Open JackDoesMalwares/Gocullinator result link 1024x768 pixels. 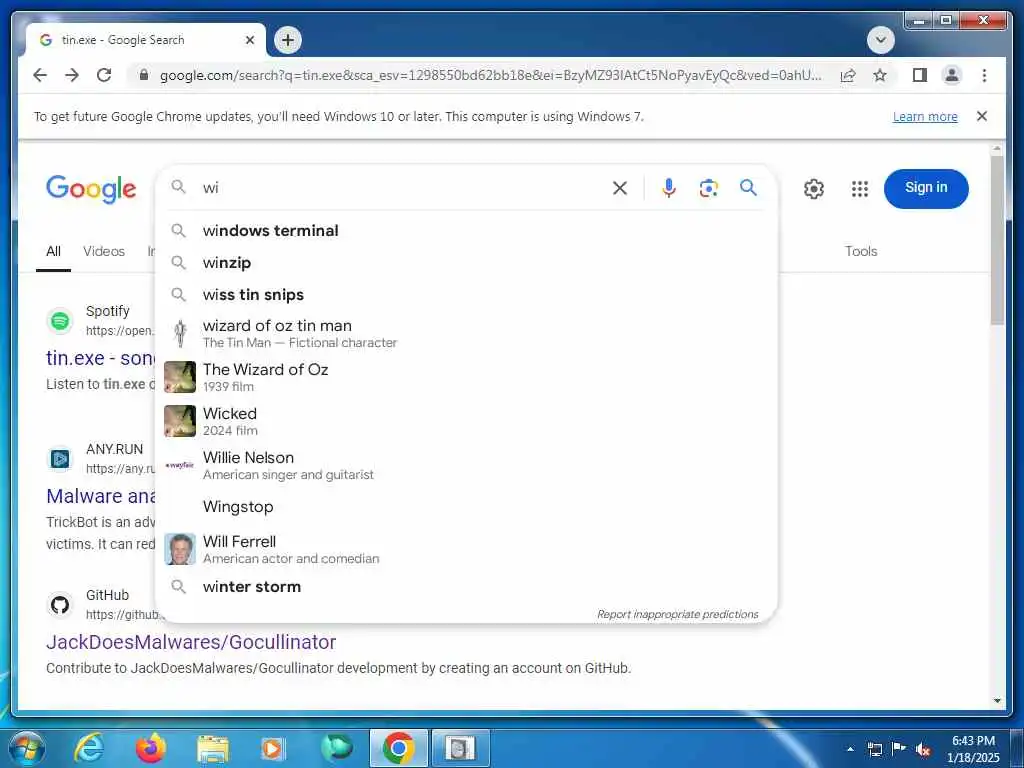click(x=191, y=642)
